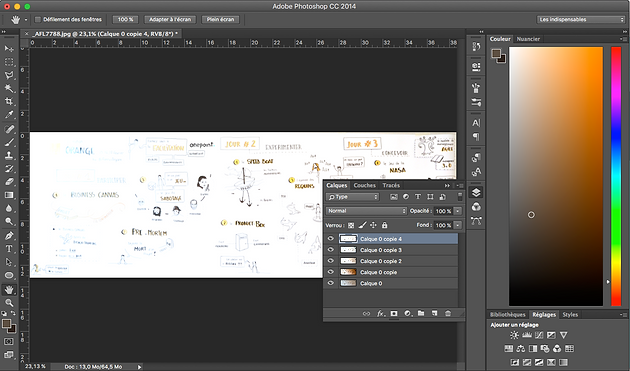Lock image pixels with brush icon
Screen dimensions: 630x371
[362, 225]
